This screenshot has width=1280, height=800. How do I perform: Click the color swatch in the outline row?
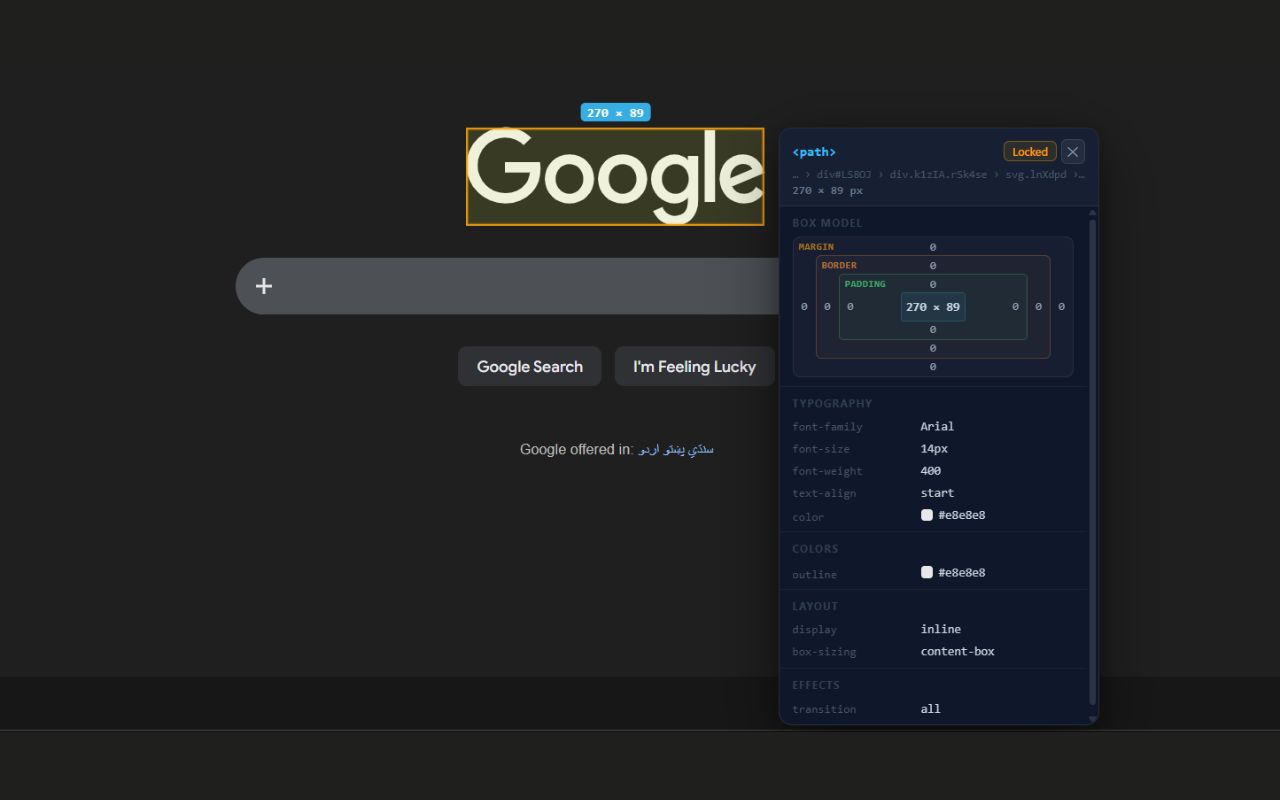pyautogui.click(x=927, y=572)
